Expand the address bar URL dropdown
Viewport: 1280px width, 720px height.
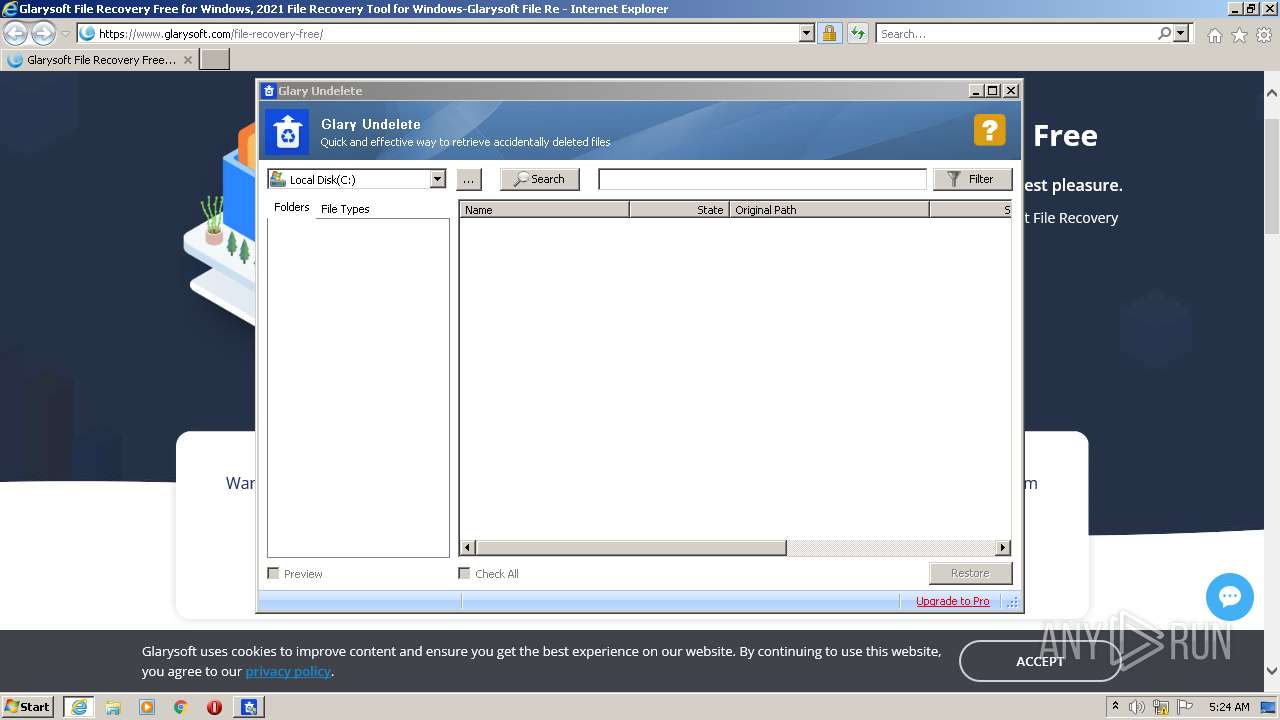click(807, 33)
